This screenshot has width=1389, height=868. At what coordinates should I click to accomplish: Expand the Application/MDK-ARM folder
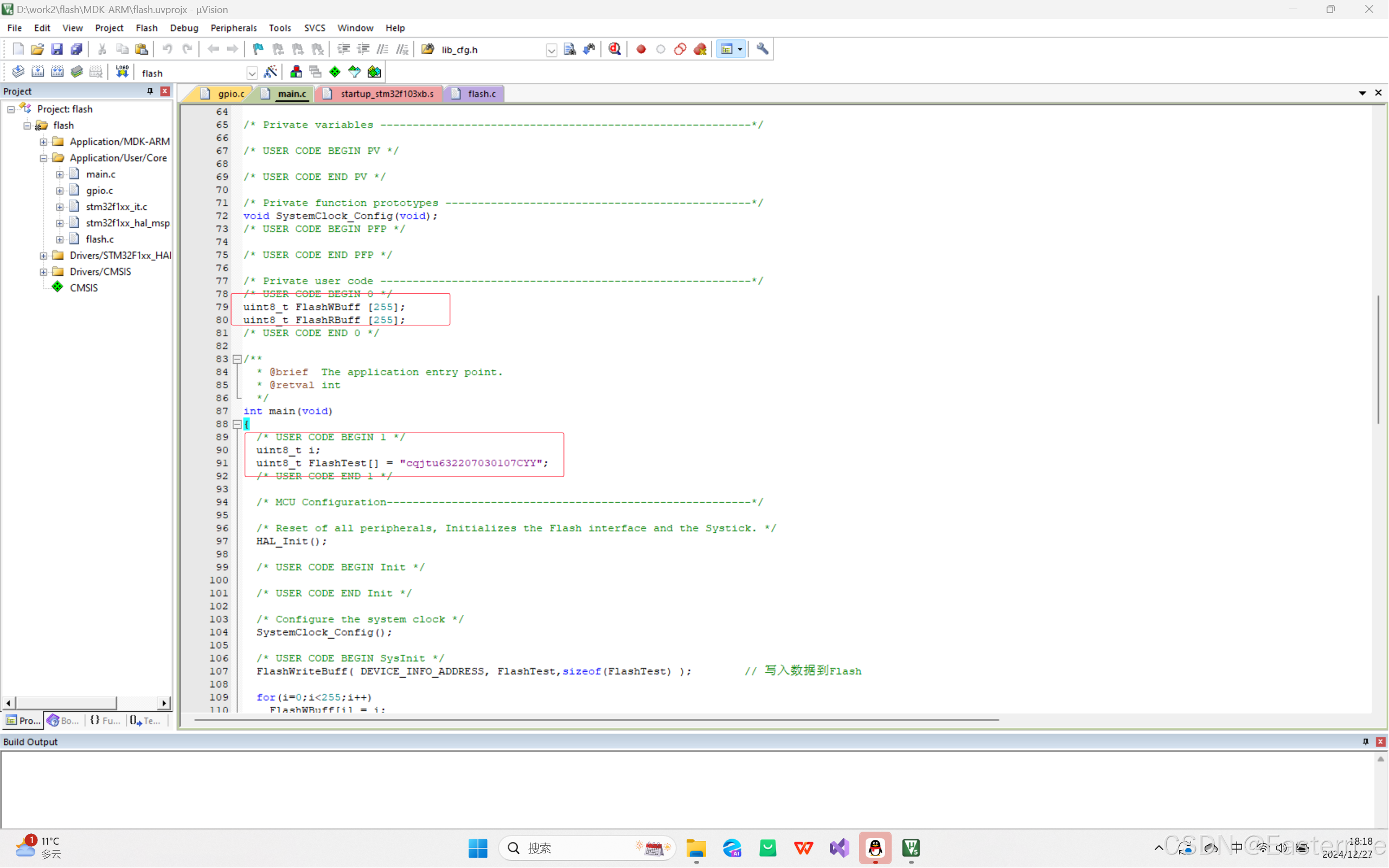[43, 142]
